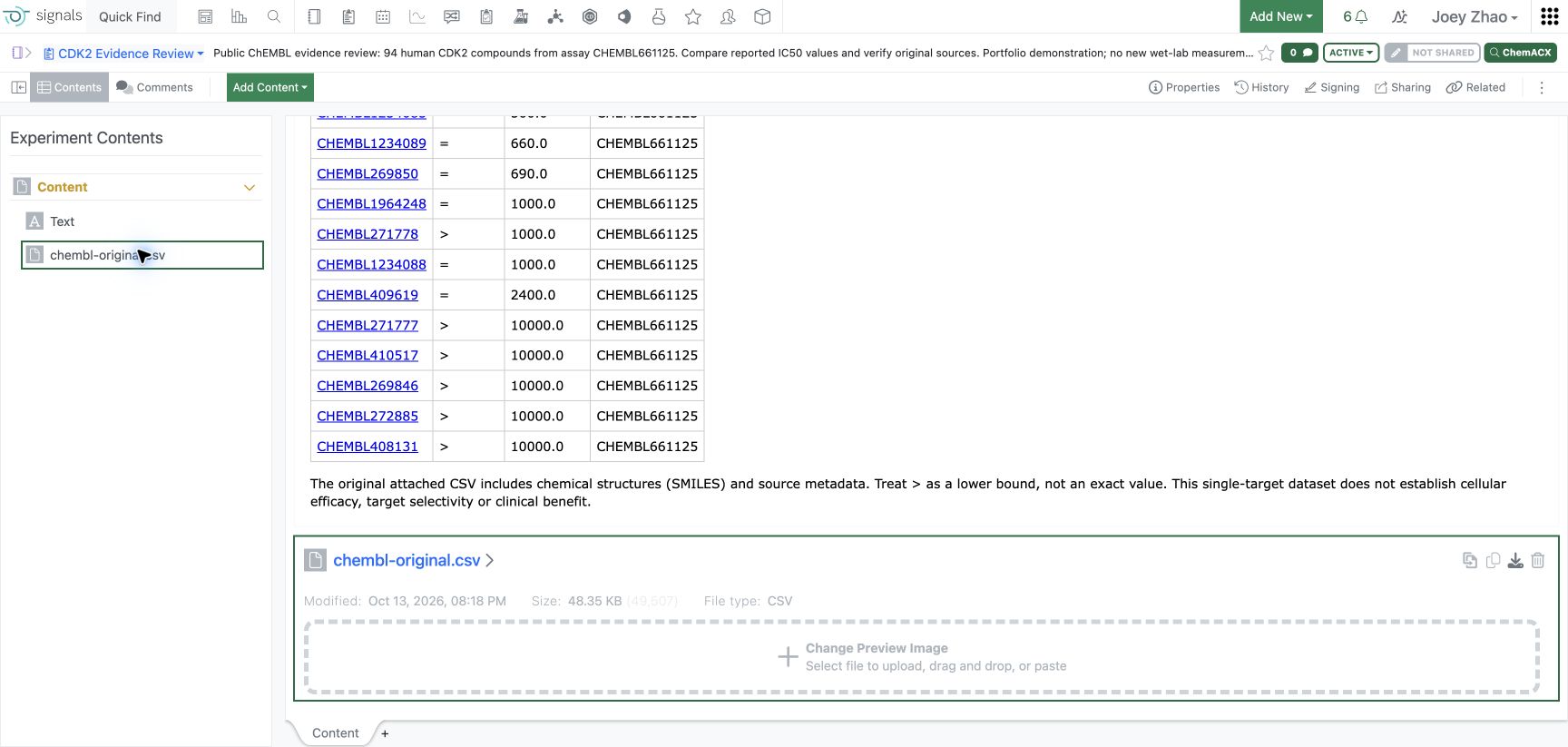
Task: Open the 3D cube icon in top toolbar
Action: [762, 16]
